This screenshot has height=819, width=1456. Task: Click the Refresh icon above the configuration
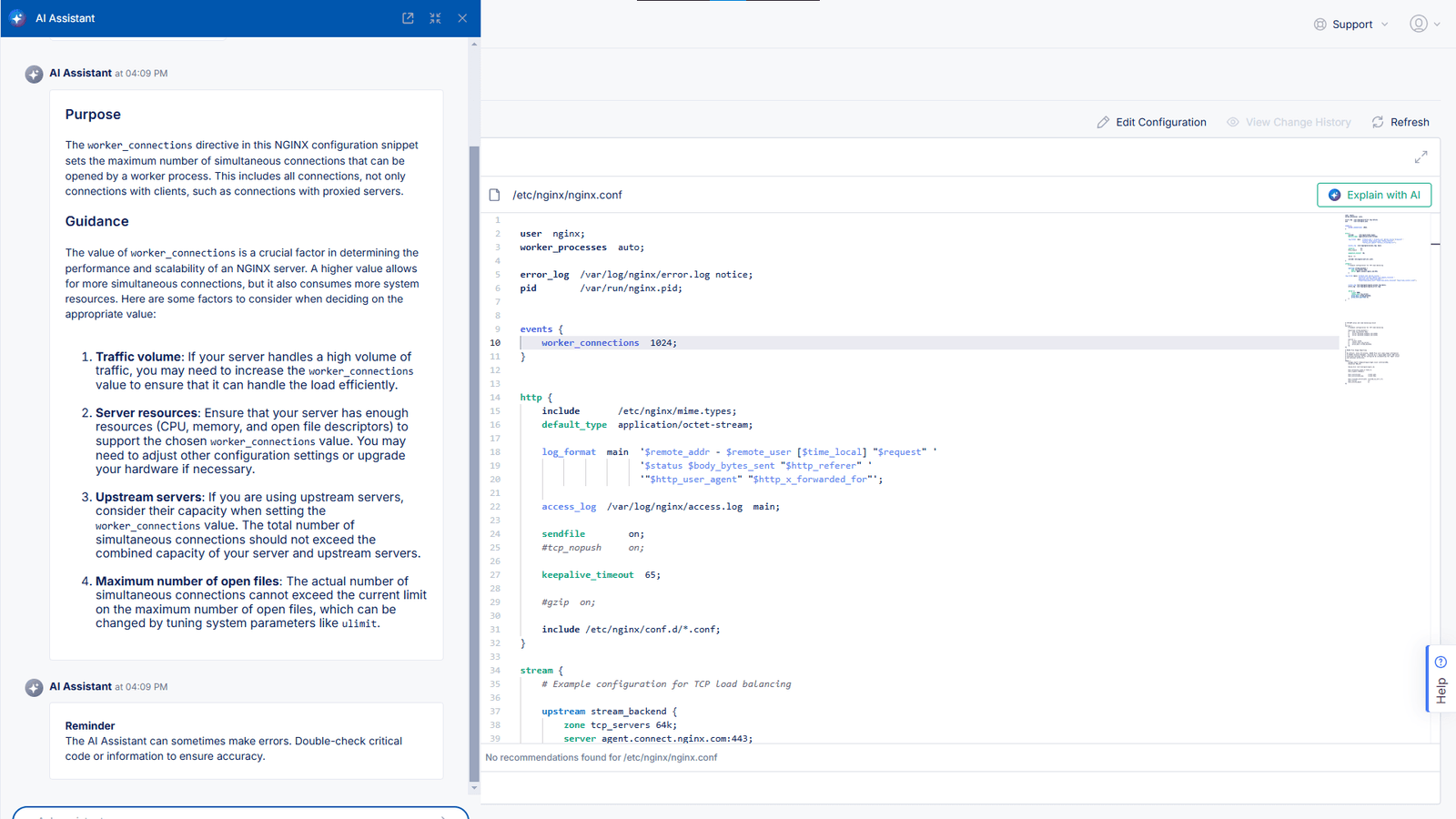1379,121
